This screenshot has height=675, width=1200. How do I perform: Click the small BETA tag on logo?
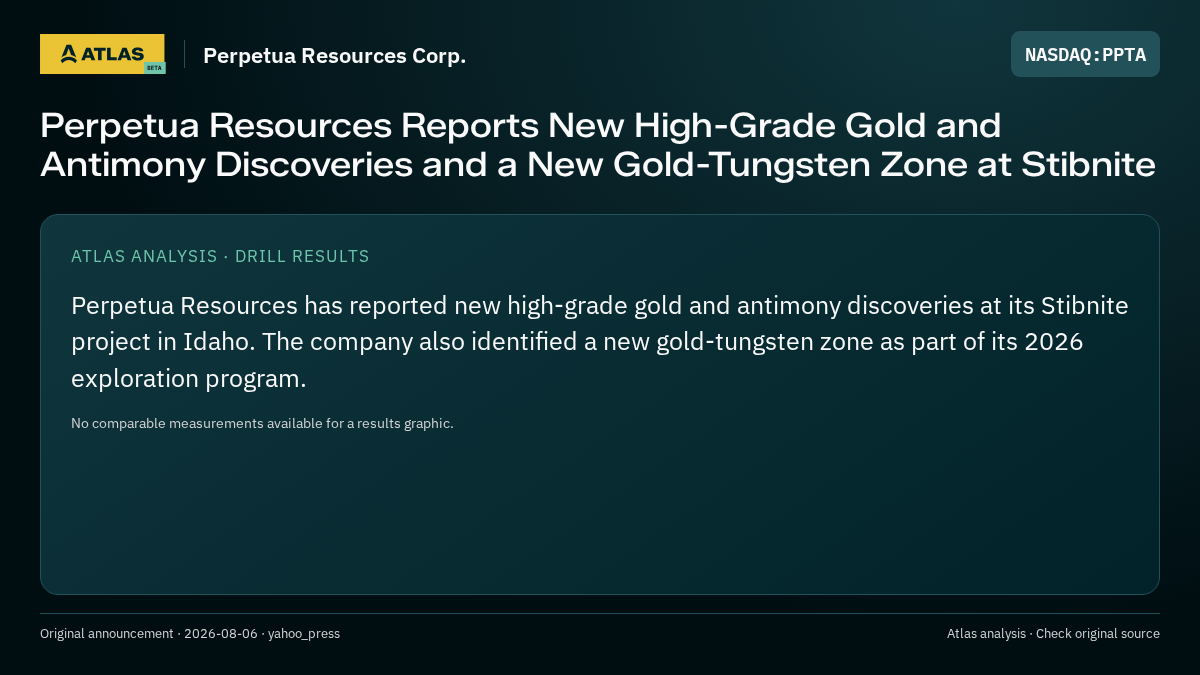(x=154, y=68)
